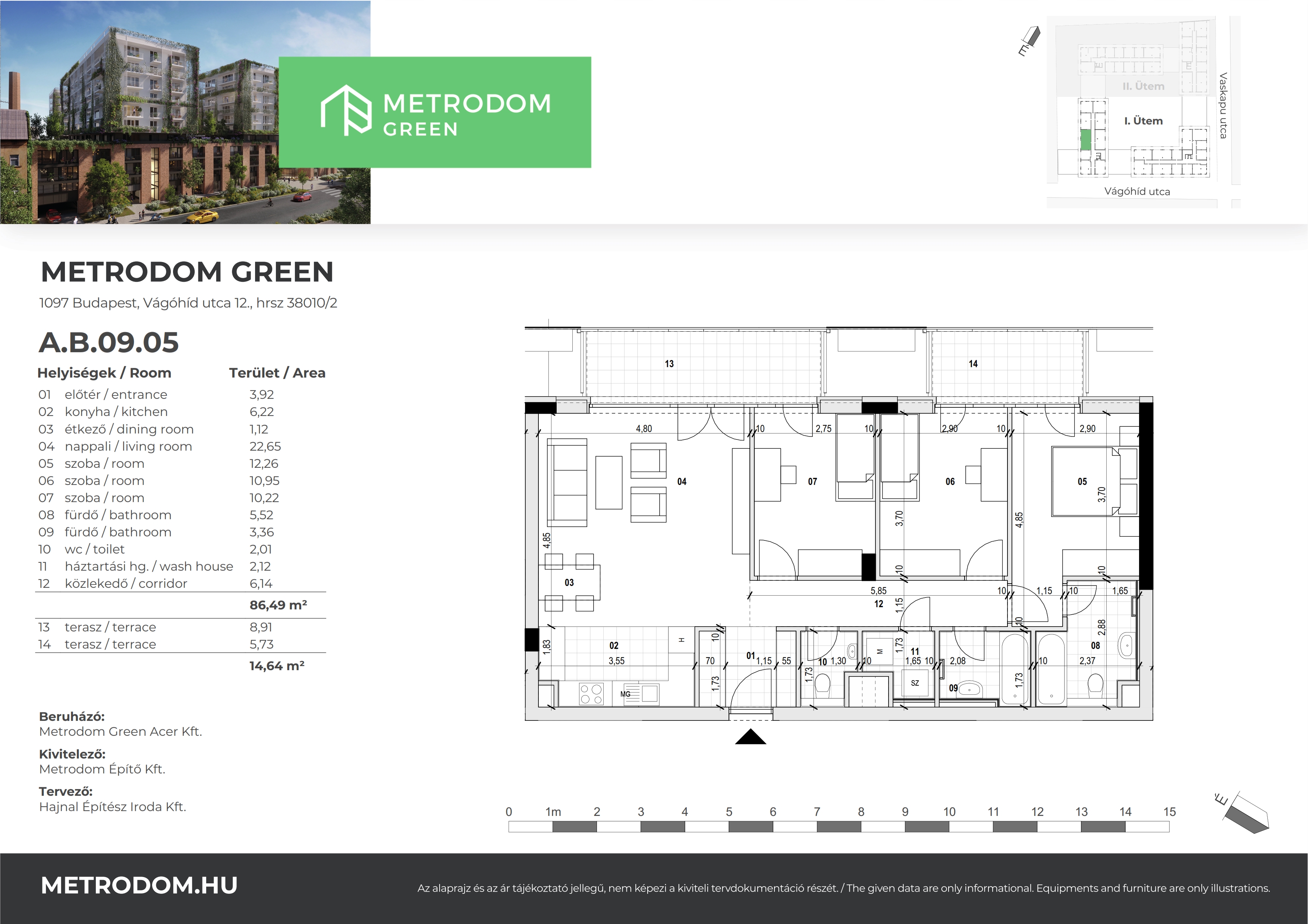Screen dimensions: 1308x924
Task: Click the 15 mark on the scale bar
Action: coord(1170,812)
